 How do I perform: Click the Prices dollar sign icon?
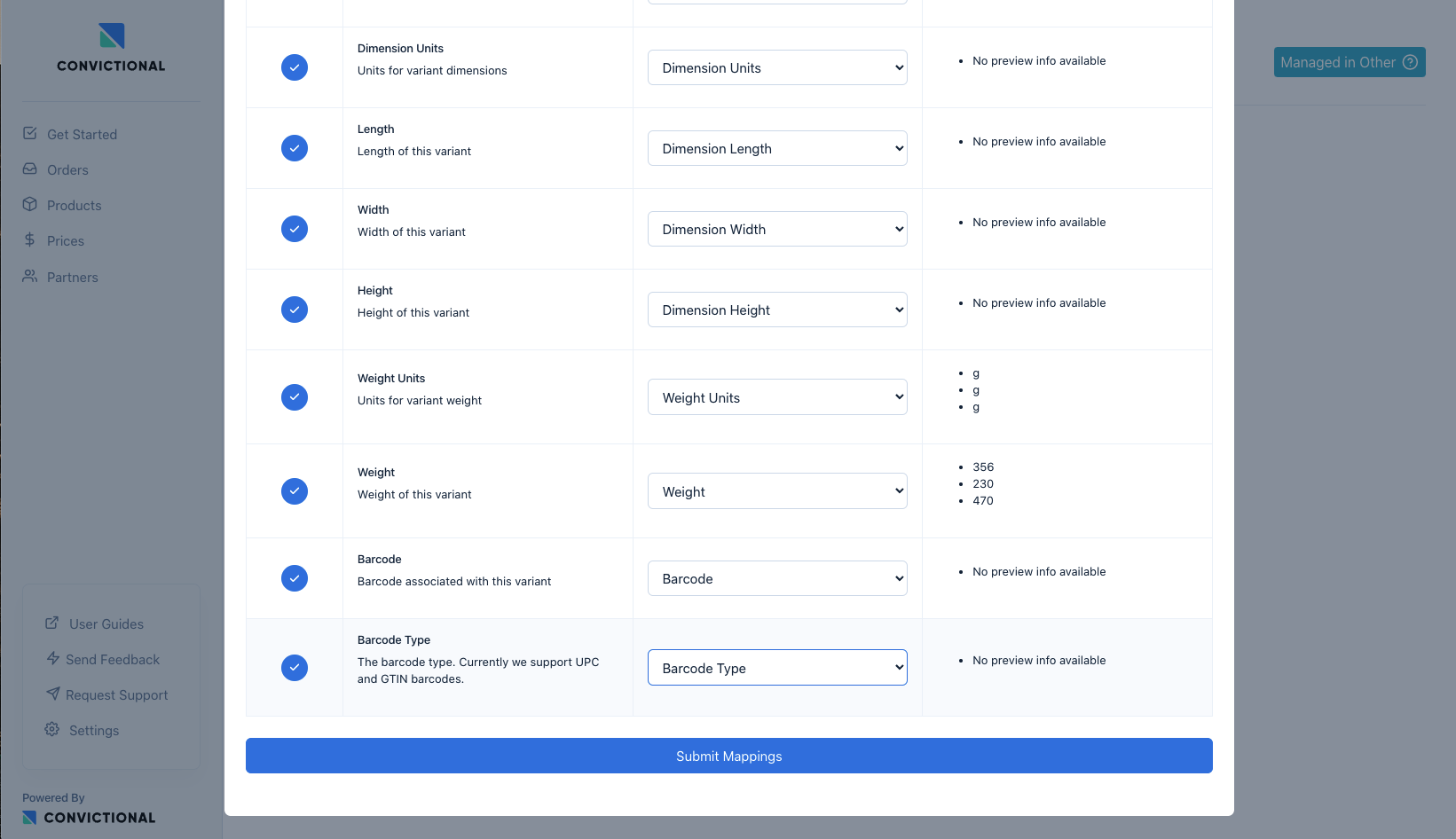(30, 239)
